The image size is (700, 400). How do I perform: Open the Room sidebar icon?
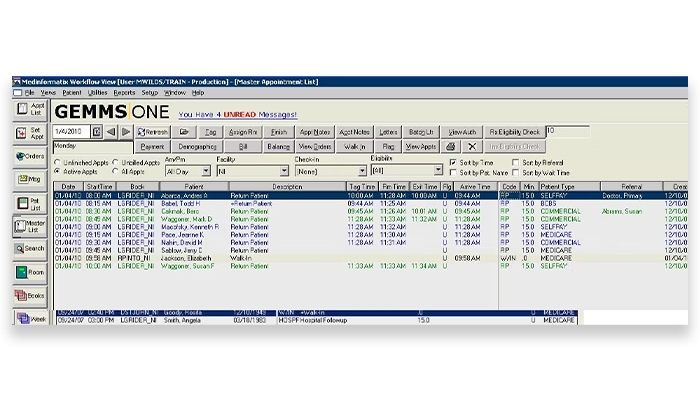tap(30, 272)
